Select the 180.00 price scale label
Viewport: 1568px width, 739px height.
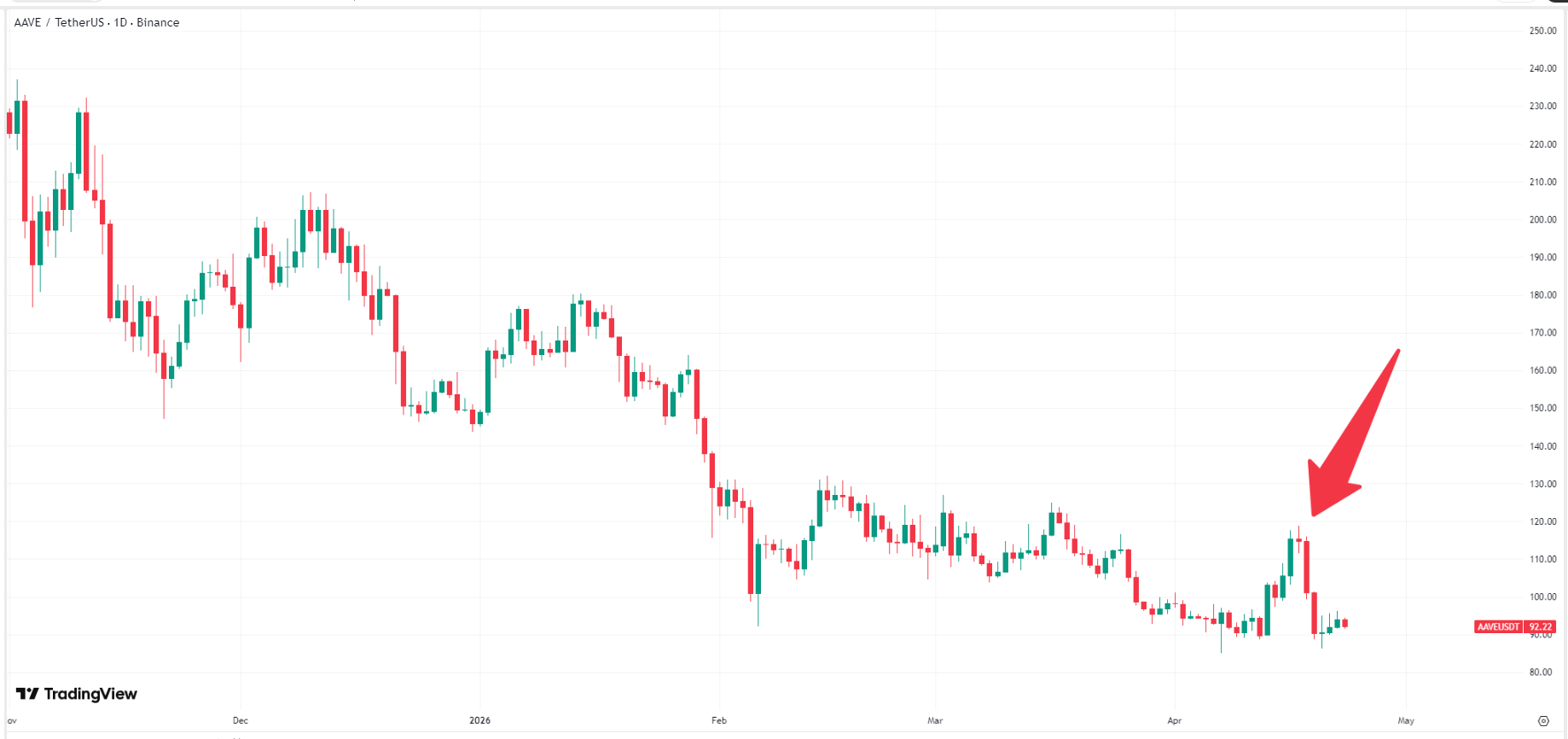pyautogui.click(x=1542, y=295)
